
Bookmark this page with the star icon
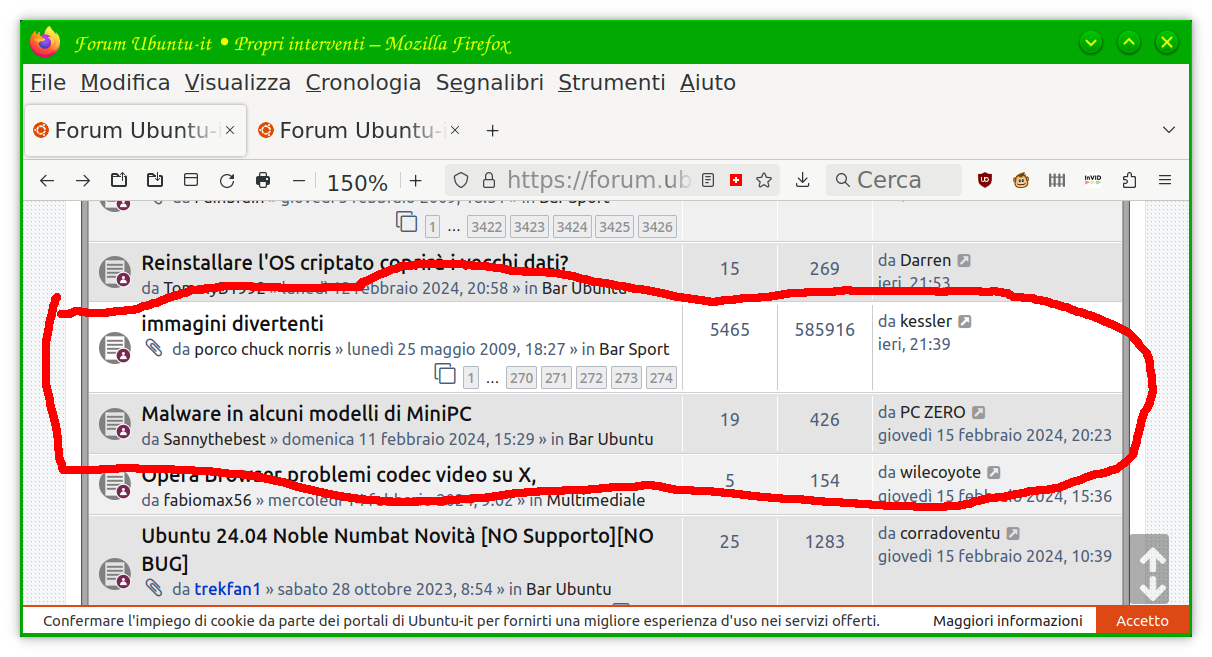coord(764,181)
